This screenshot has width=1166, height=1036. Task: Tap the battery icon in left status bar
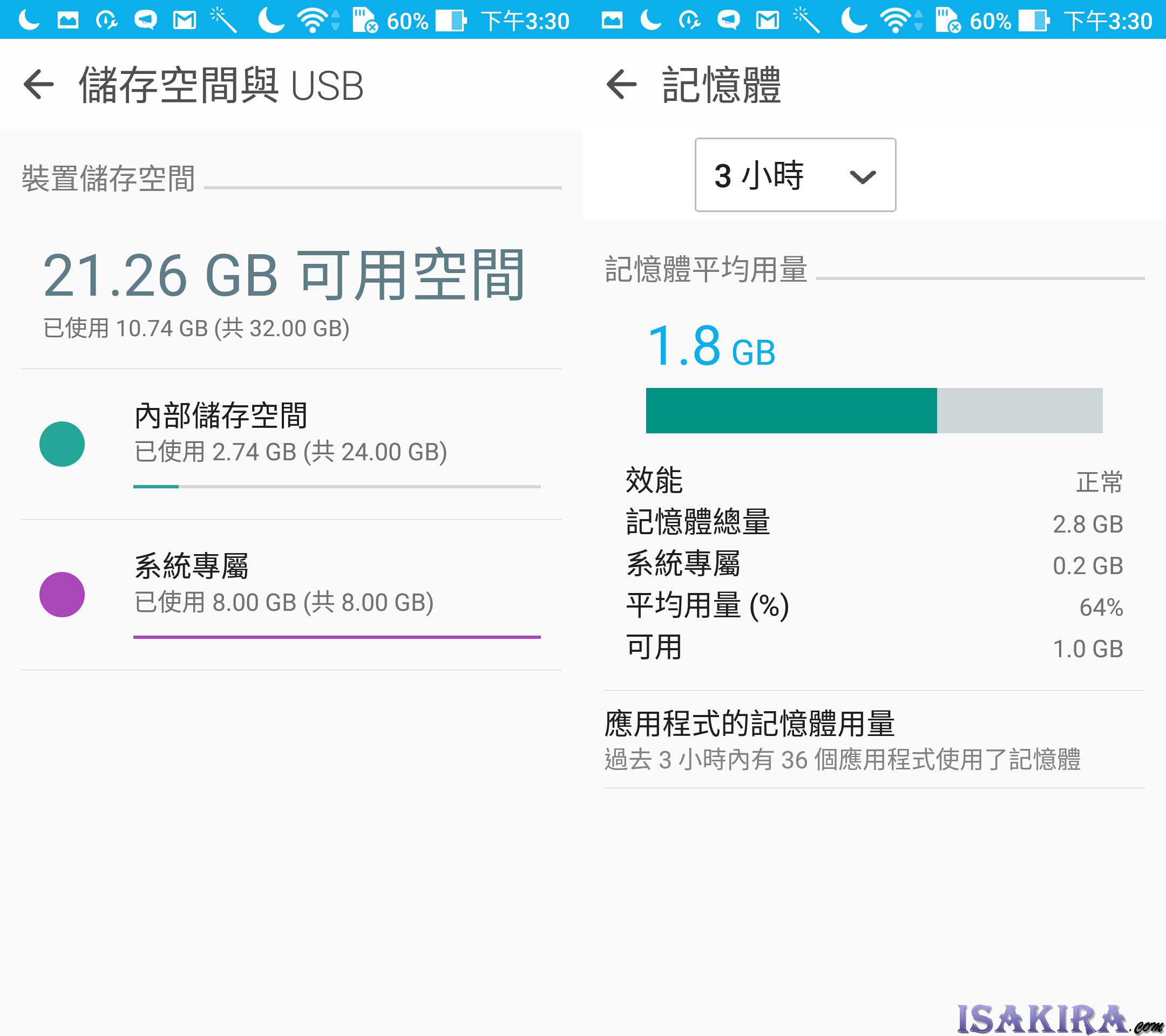point(451,21)
